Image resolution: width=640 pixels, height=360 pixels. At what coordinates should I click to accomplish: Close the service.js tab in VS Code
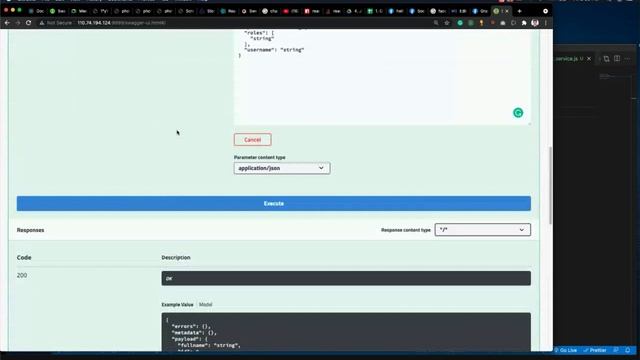[x=589, y=59]
